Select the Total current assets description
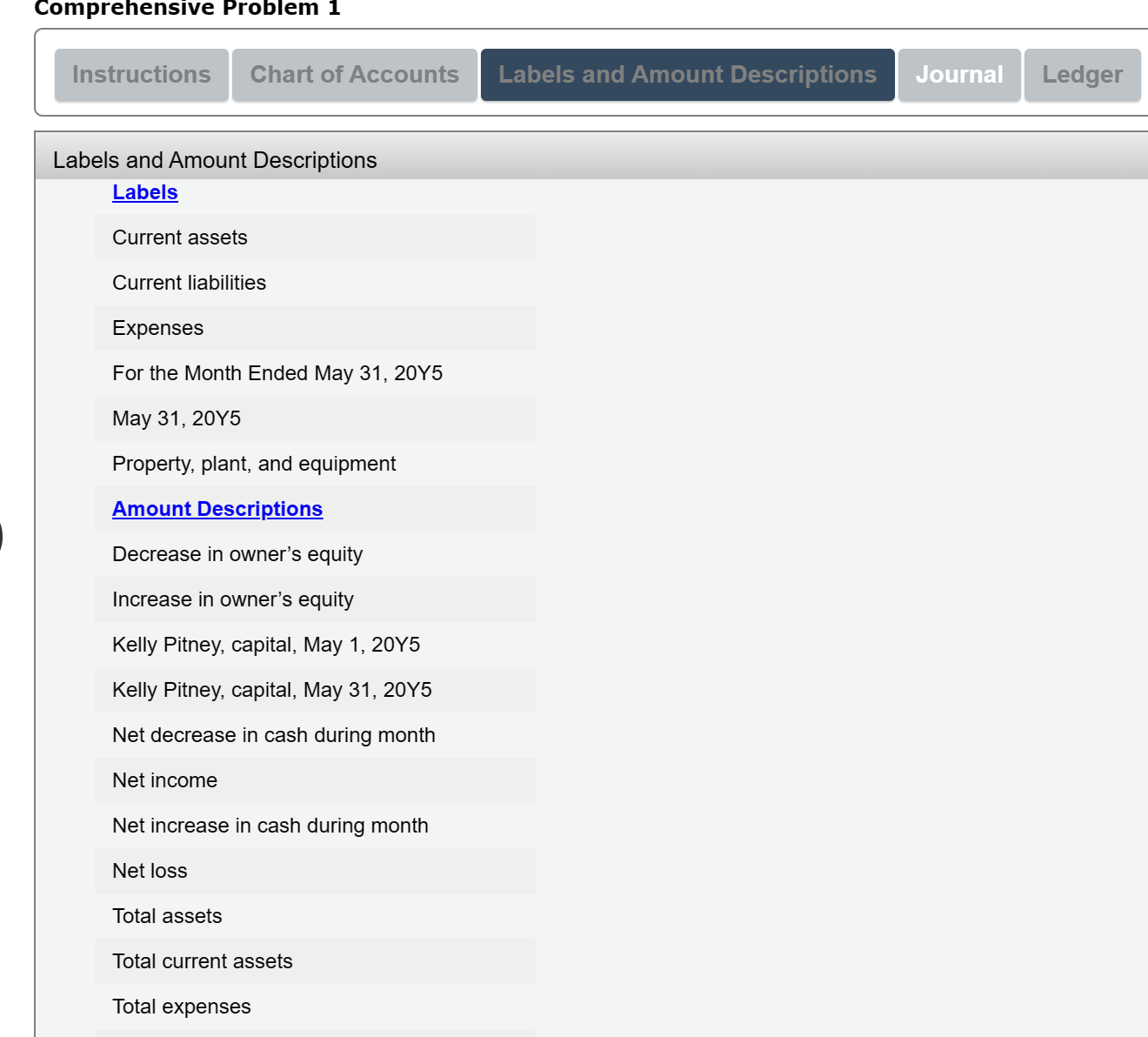1148x1037 pixels. [202, 961]
